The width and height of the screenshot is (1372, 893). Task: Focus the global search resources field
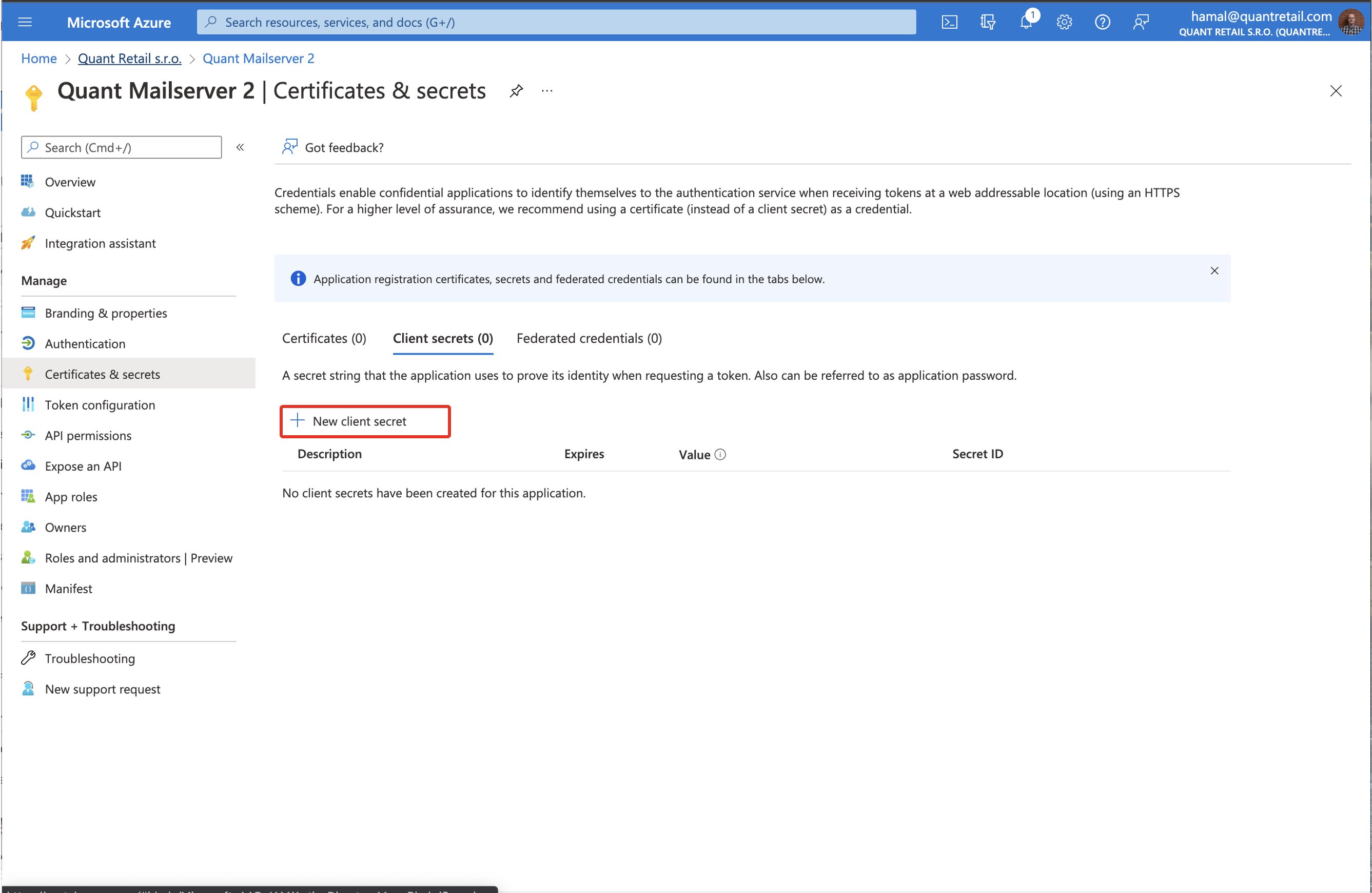[x=556, y=22]
